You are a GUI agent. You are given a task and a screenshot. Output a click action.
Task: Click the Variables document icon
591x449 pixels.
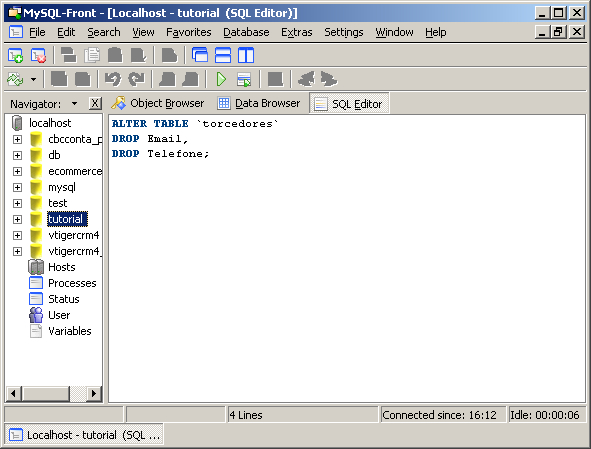point(36,331)
